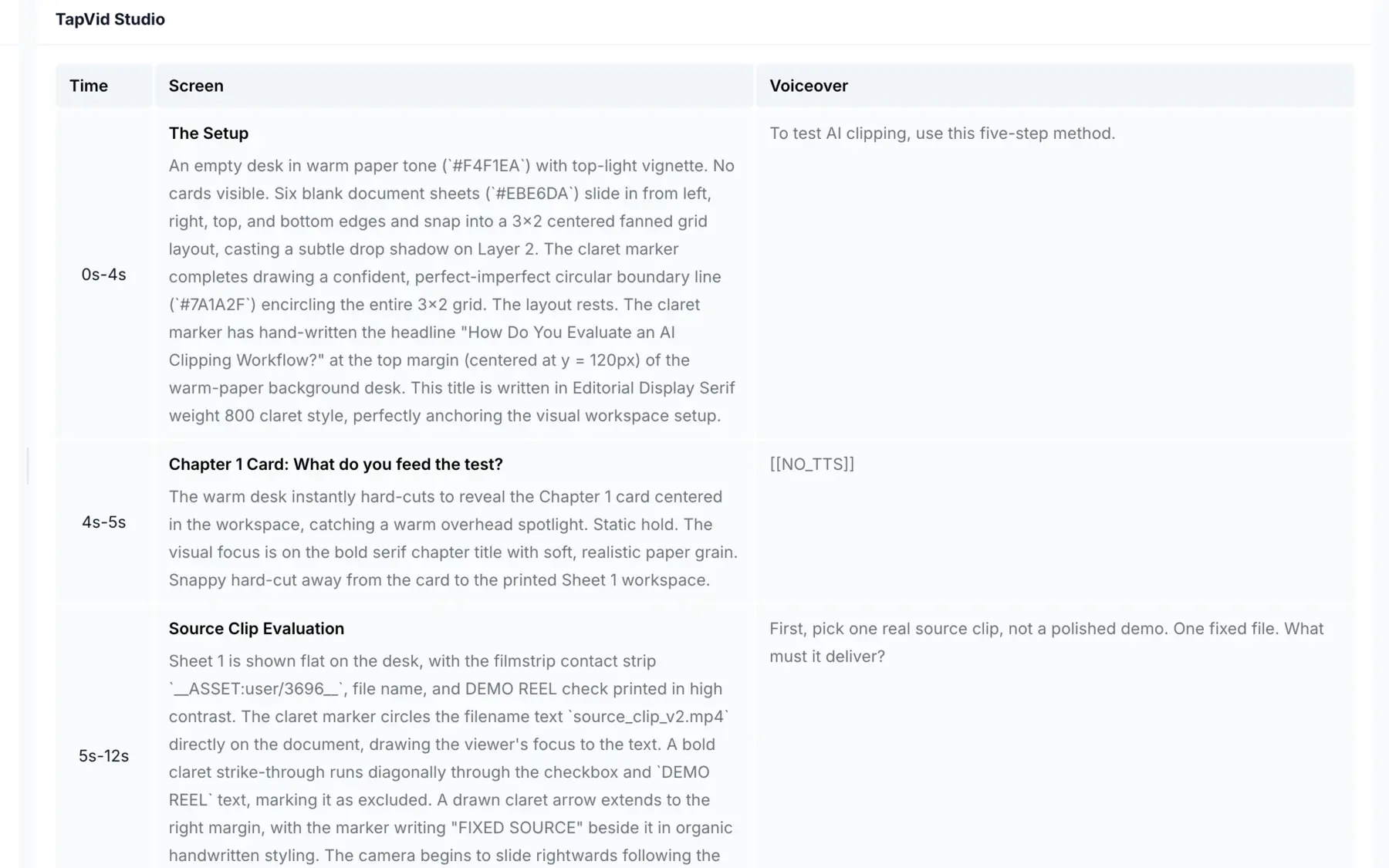Click the [[NO_TTS]] voiceover cell
Screen dimensions: 1389x868
(812, 464)
